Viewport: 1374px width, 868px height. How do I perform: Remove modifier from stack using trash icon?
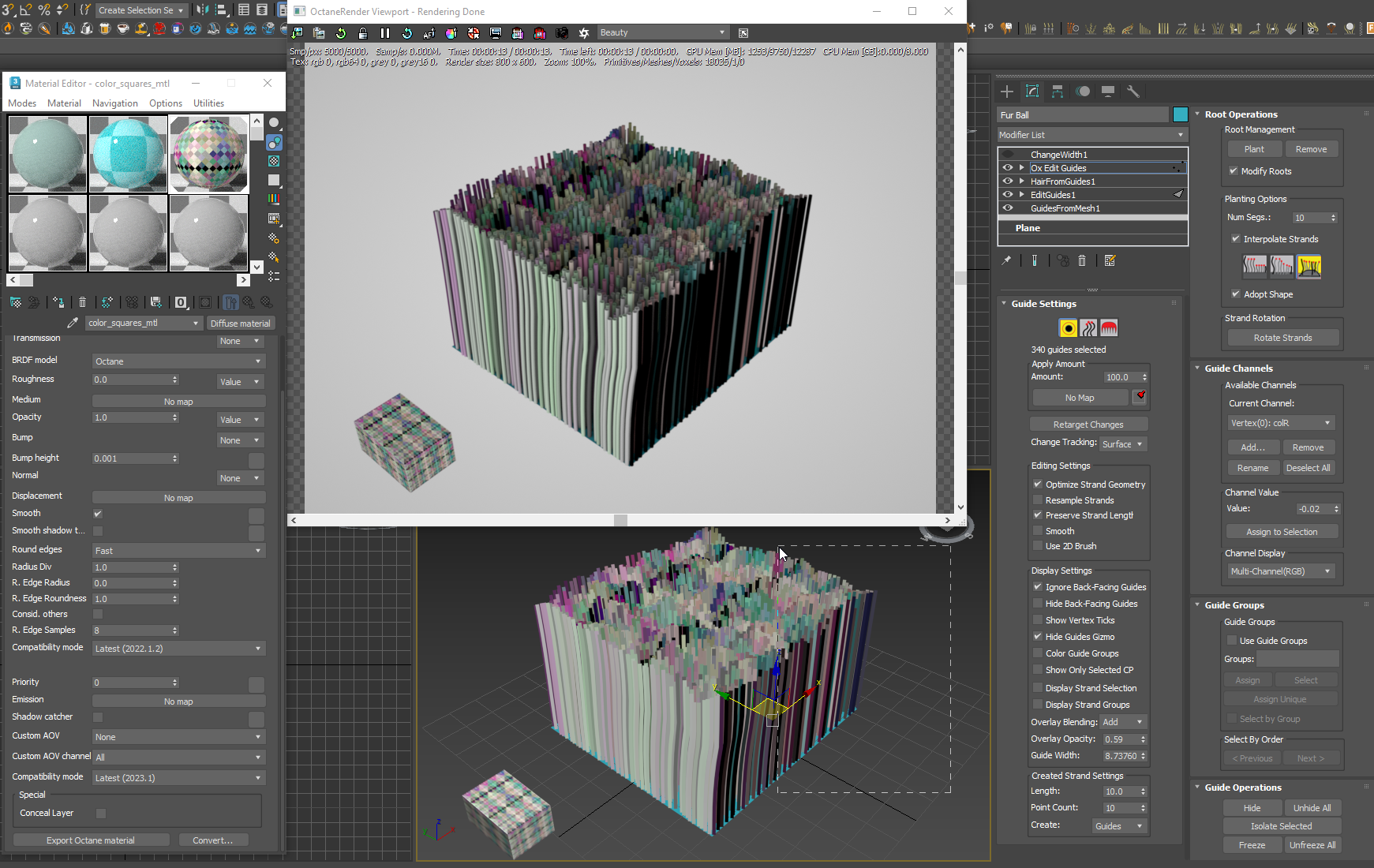[1082, 260]
